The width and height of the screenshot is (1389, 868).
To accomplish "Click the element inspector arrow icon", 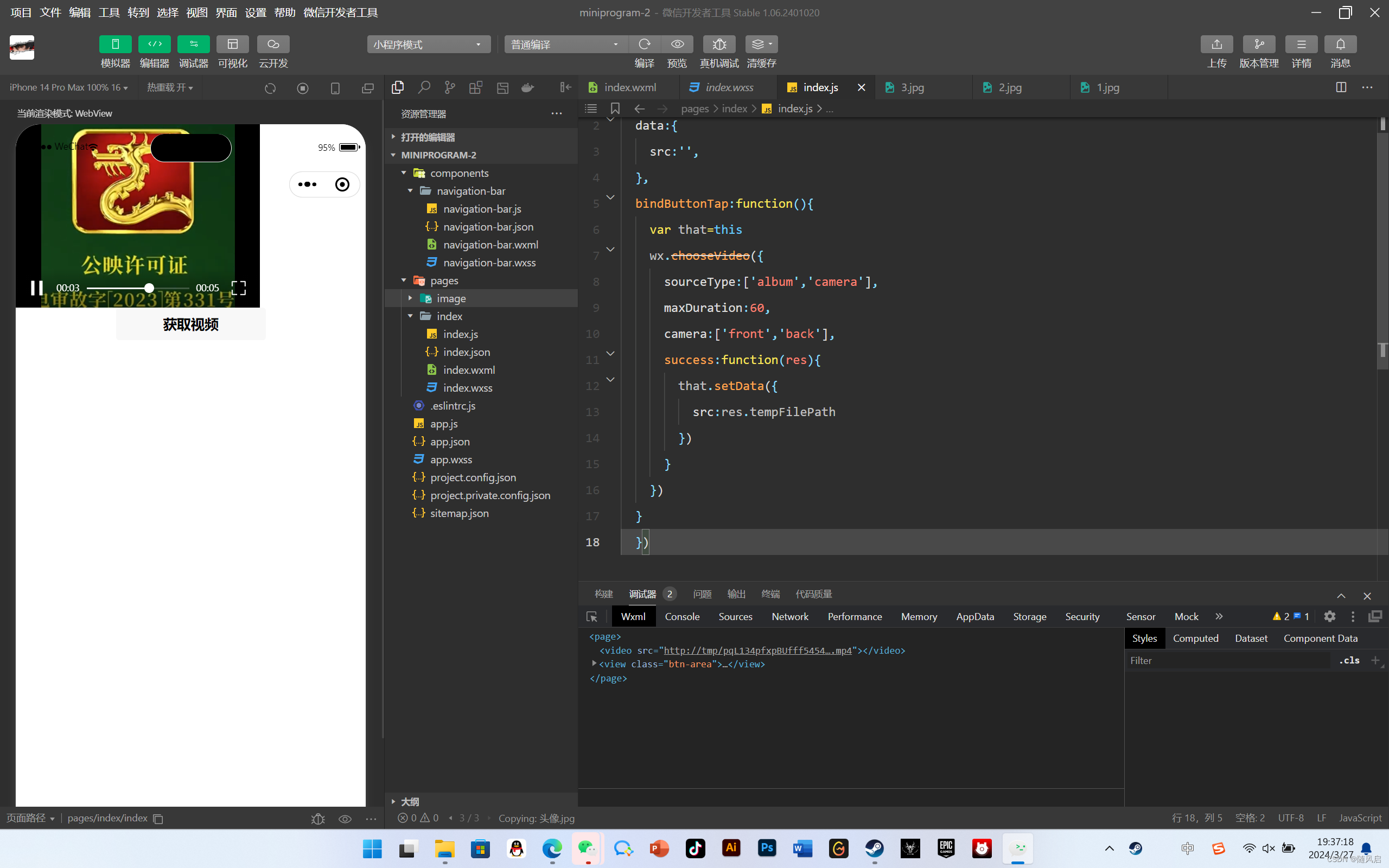I will (592, 617).
